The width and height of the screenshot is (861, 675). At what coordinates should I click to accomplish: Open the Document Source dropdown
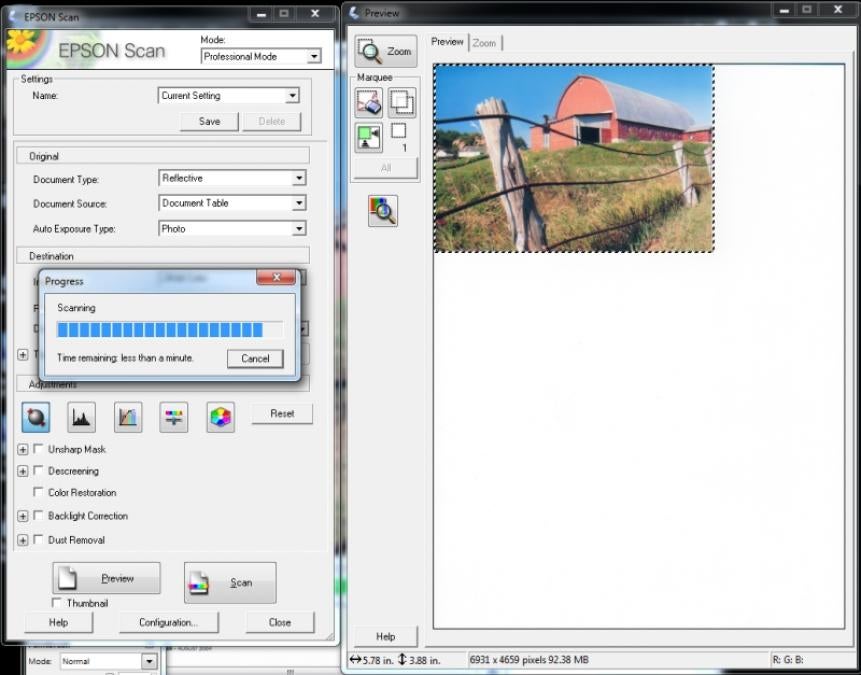pyautogui.click(x=232, y=203)
